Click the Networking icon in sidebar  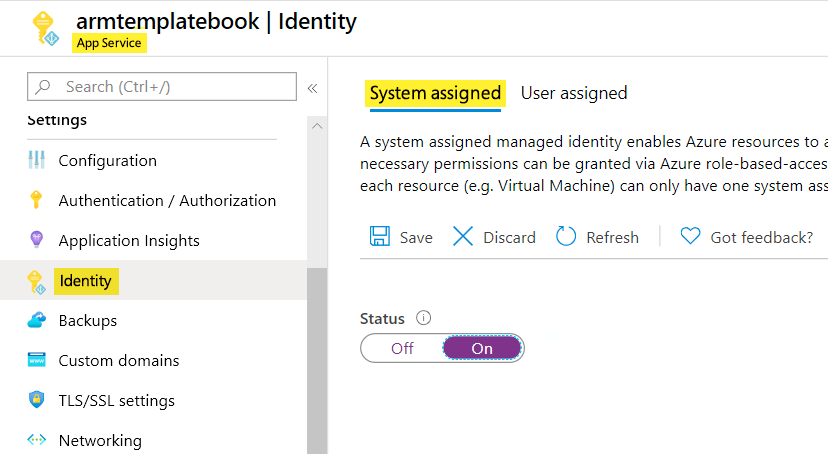37,440
